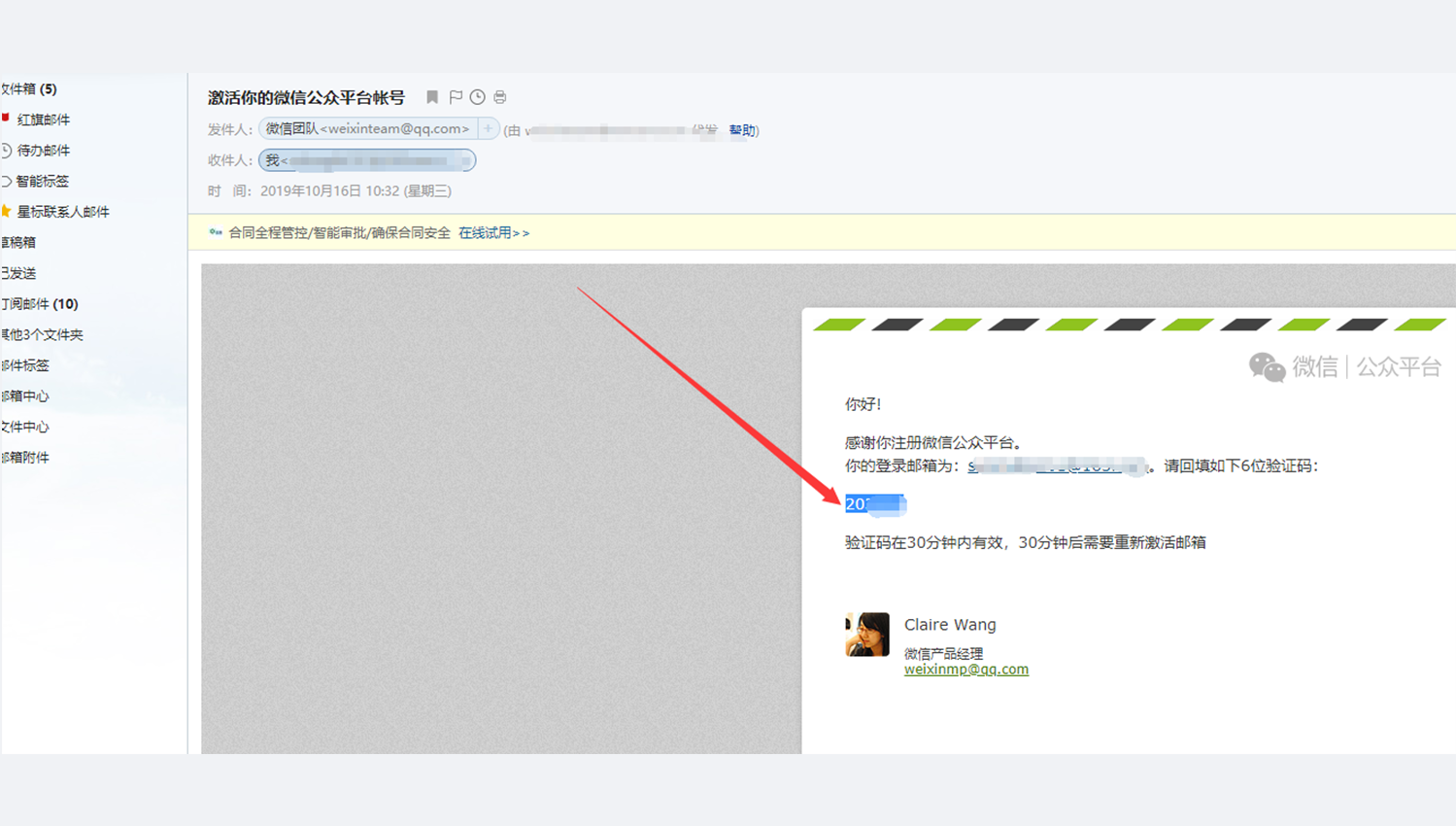This screenshot has height=826, width=1456.
Task: Click the weixinmp@qq.com email link
Action: [966, 669]
